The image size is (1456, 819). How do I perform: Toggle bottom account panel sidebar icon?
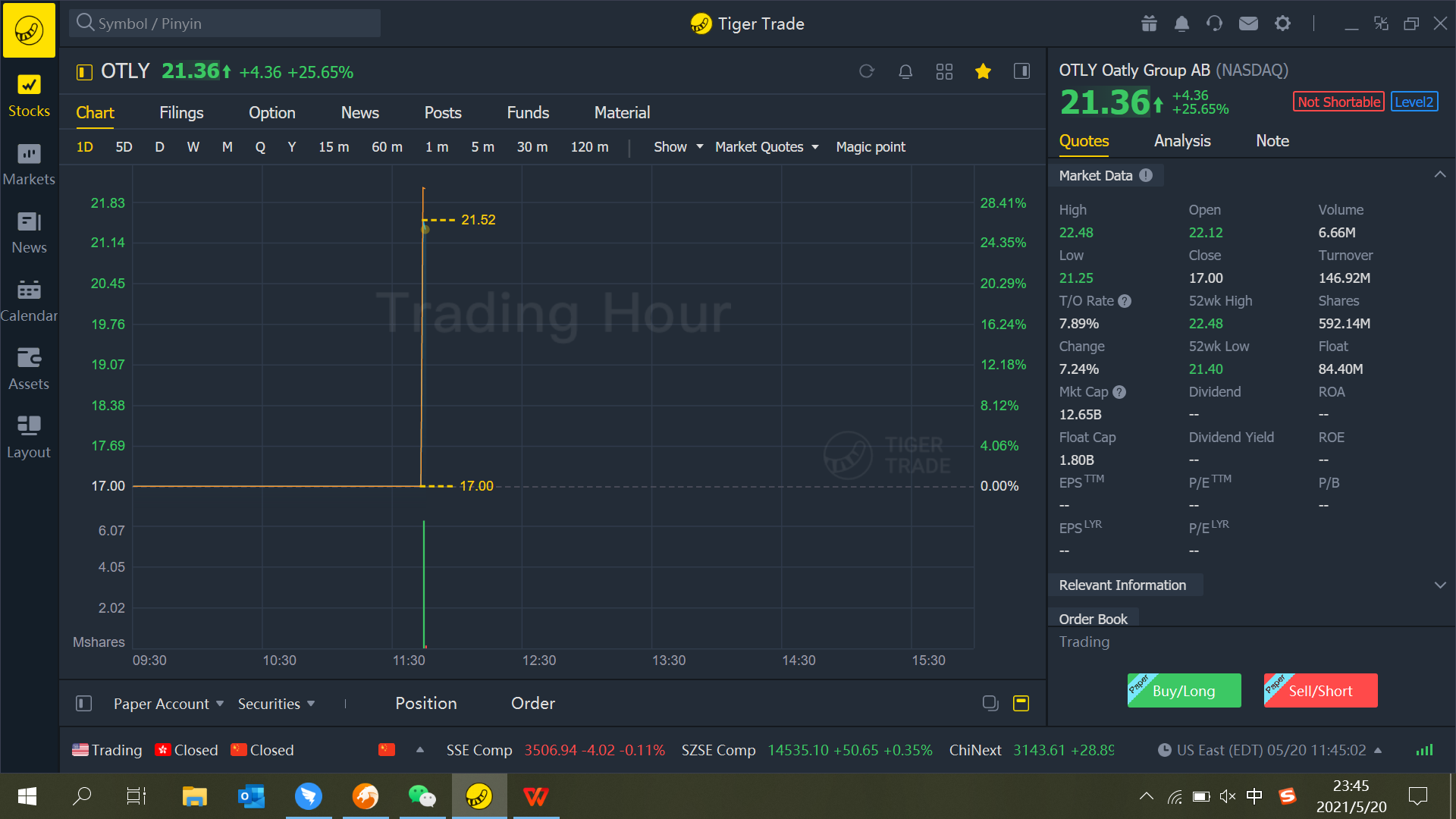pos(84,704)
